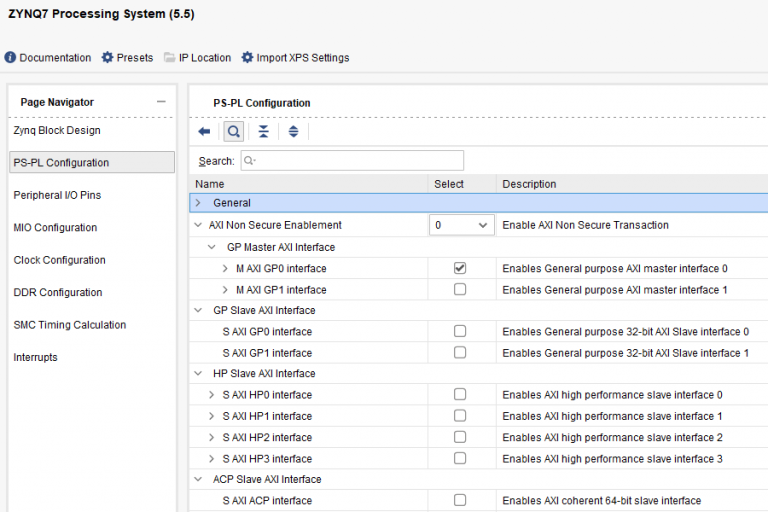Expand the S AXI HP2 interface row
The width and height of the screenshot is (768, 512).
[x=211, y=437]
